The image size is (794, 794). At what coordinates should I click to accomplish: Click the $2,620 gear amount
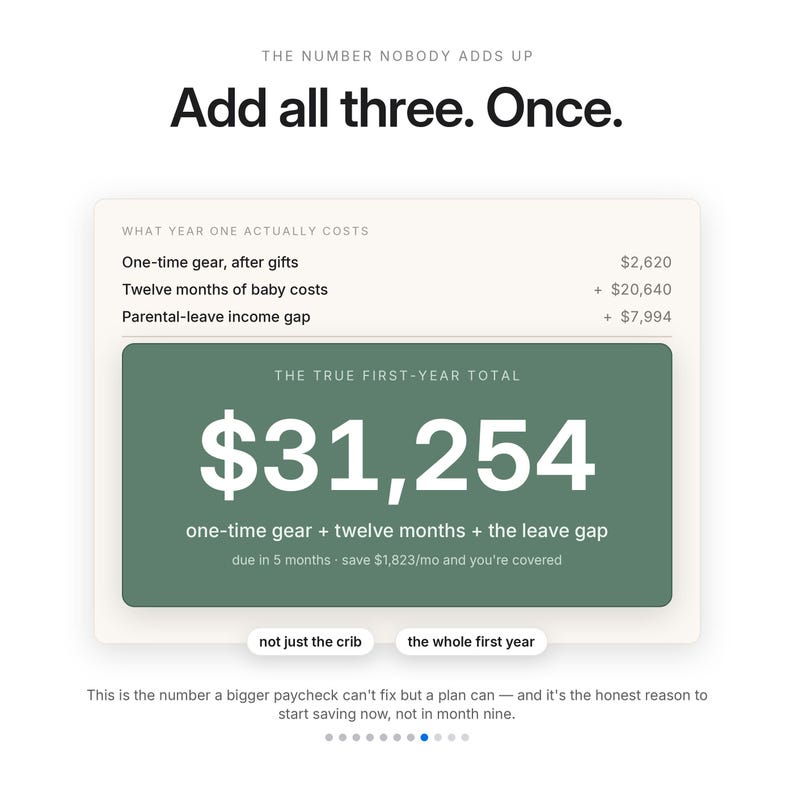pyautogui.click(x=646, y=262)
